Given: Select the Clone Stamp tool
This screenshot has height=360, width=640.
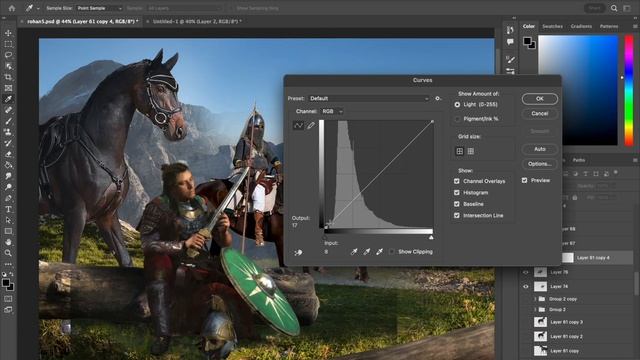Looking at the screenshot, I should click(x=8, y=132).
